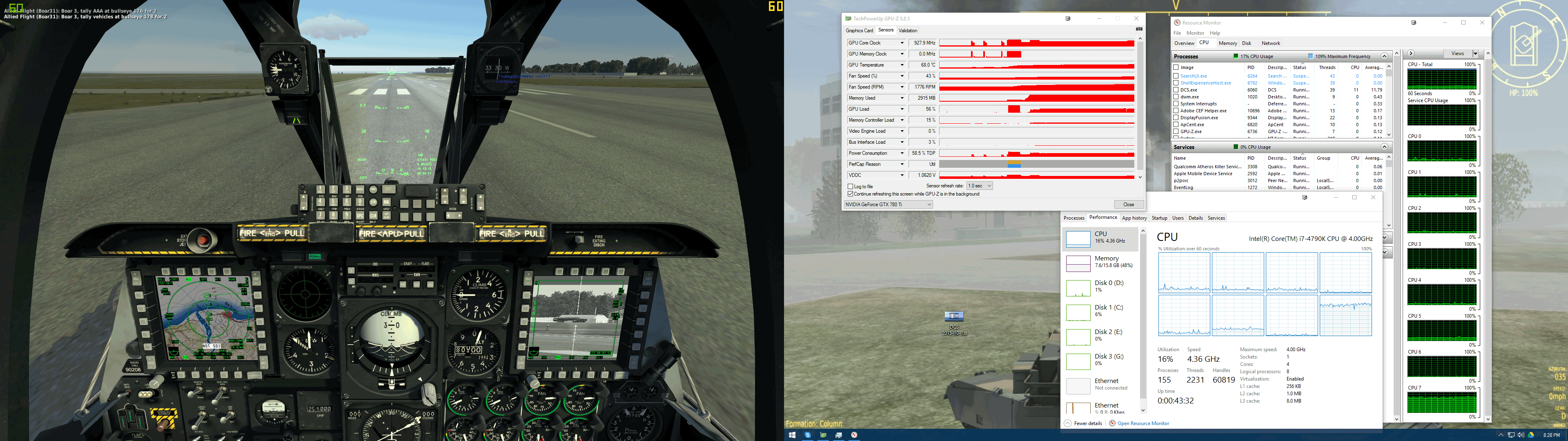Switch to the Validation tab in GPU-Z
This screenshot has width=1568, height=441.
coord(908,31)
